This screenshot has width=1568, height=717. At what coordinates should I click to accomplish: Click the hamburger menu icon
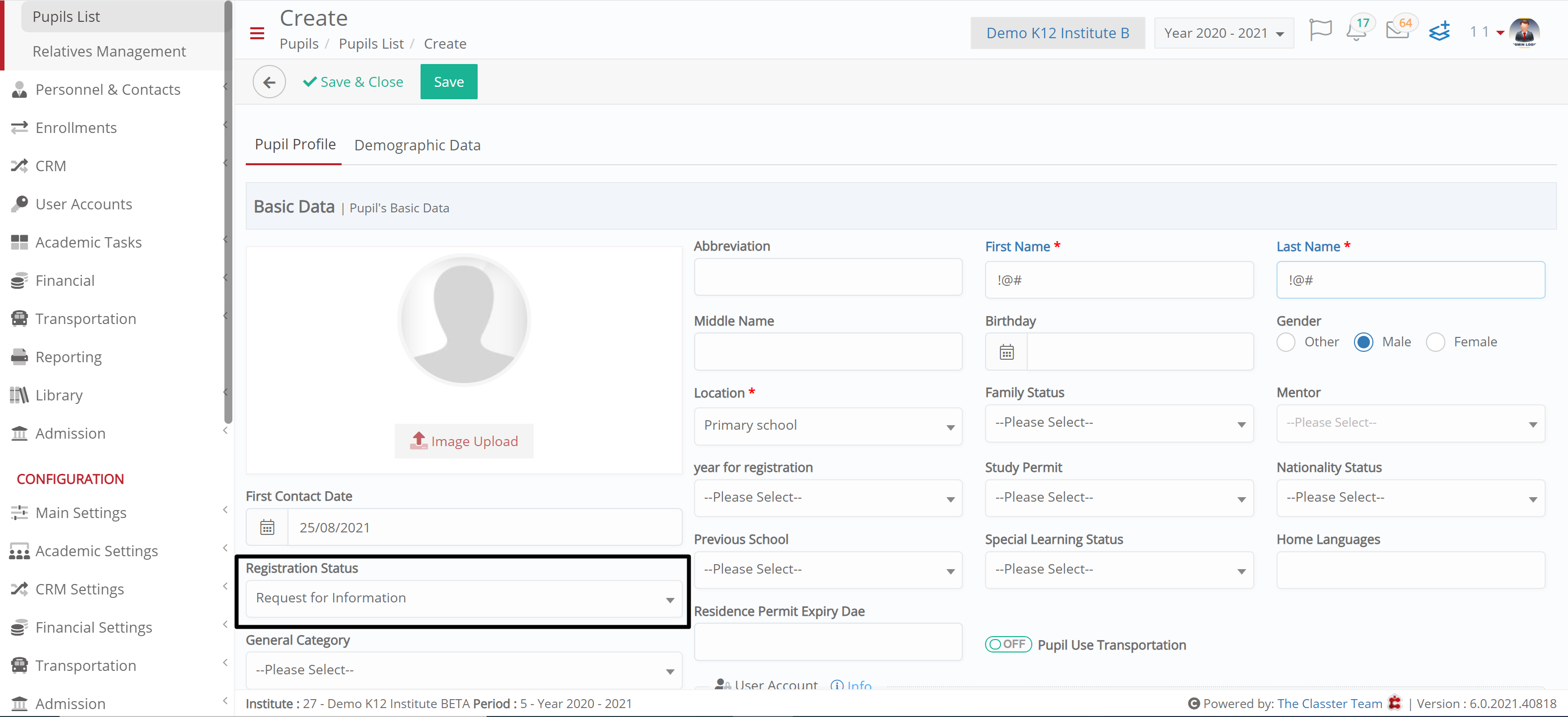pyautogui.click(x=257, y=33)
